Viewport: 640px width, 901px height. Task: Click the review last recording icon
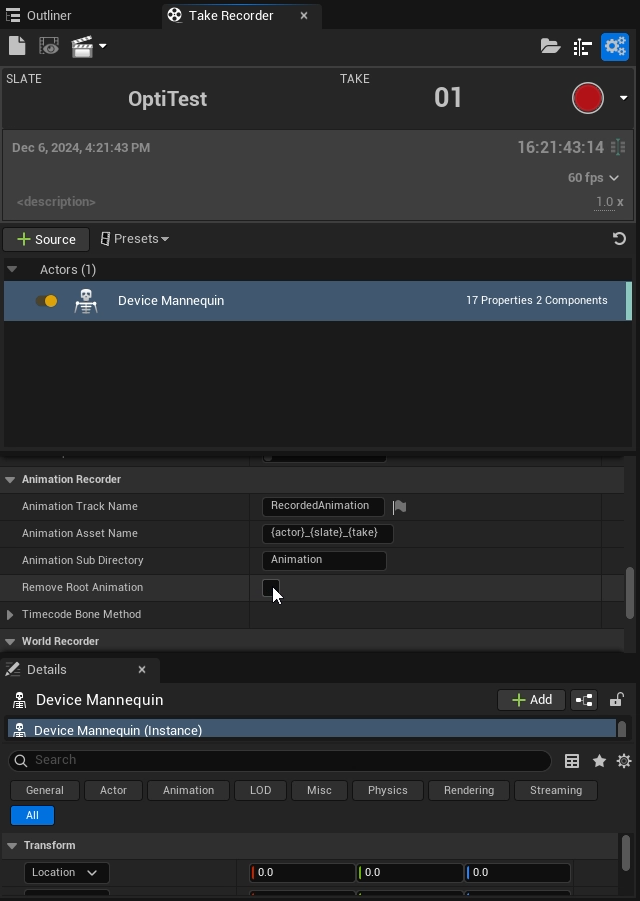pyautogui.click(x=49, y=46)
